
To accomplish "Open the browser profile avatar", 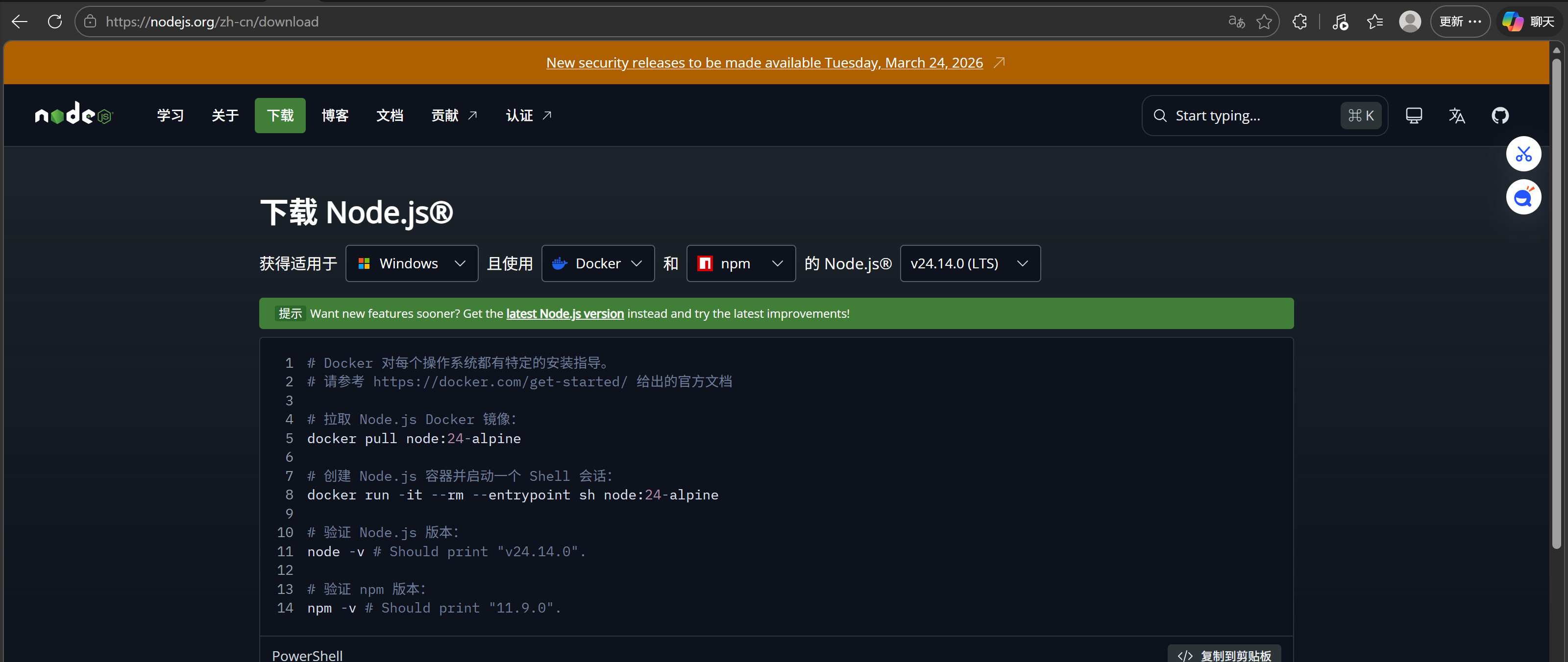I will click(1410, 22).
